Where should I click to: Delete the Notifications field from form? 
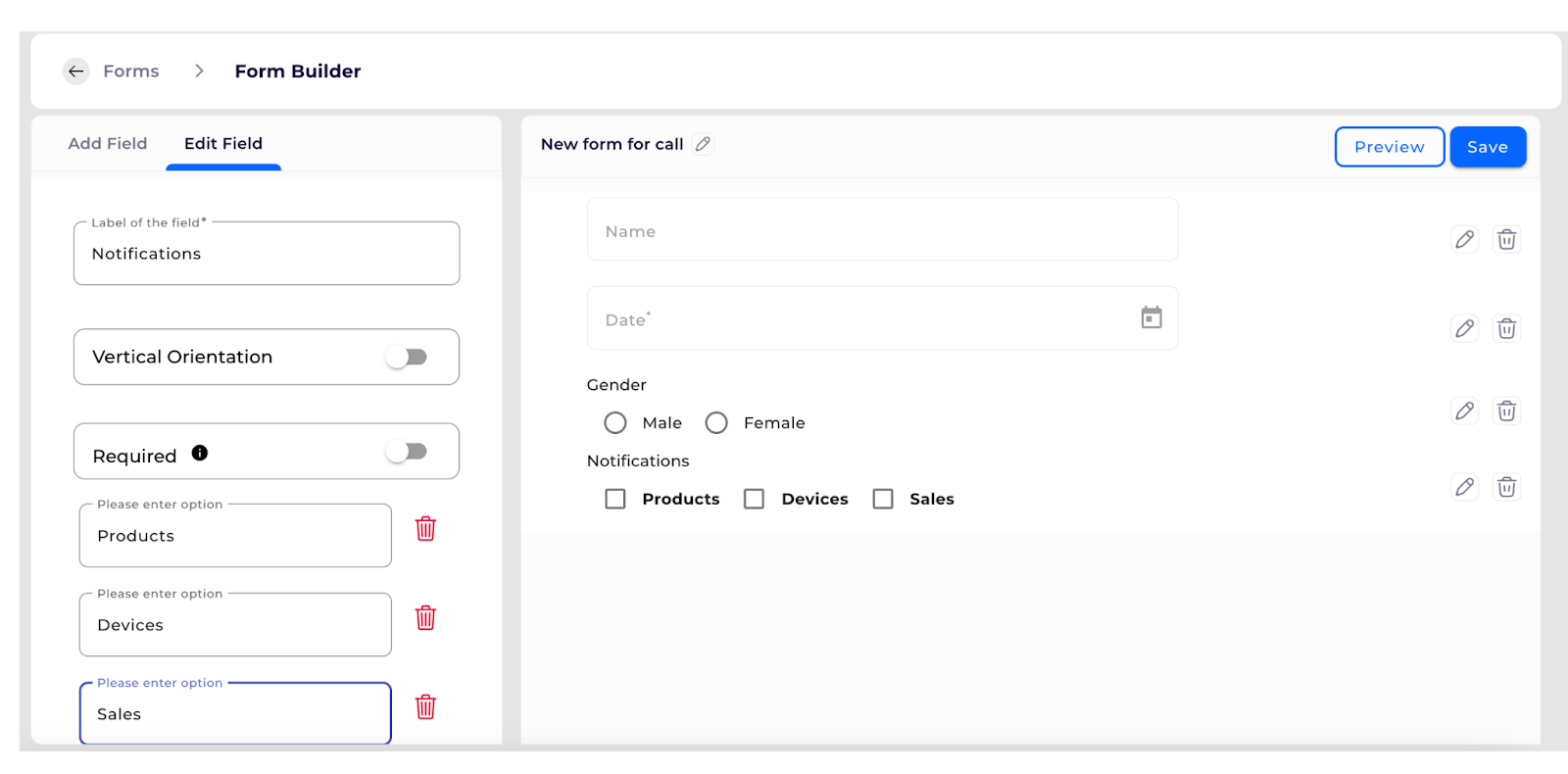click(x=1506, y=487)
